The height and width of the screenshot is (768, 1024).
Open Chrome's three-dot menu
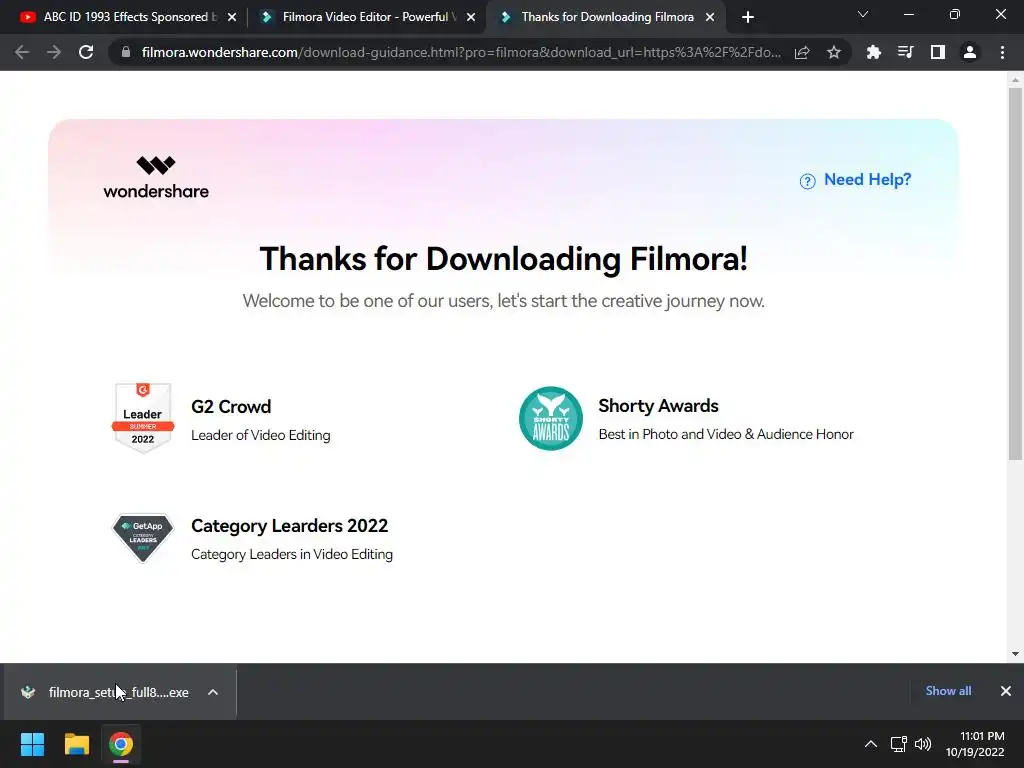point(1002,52)
